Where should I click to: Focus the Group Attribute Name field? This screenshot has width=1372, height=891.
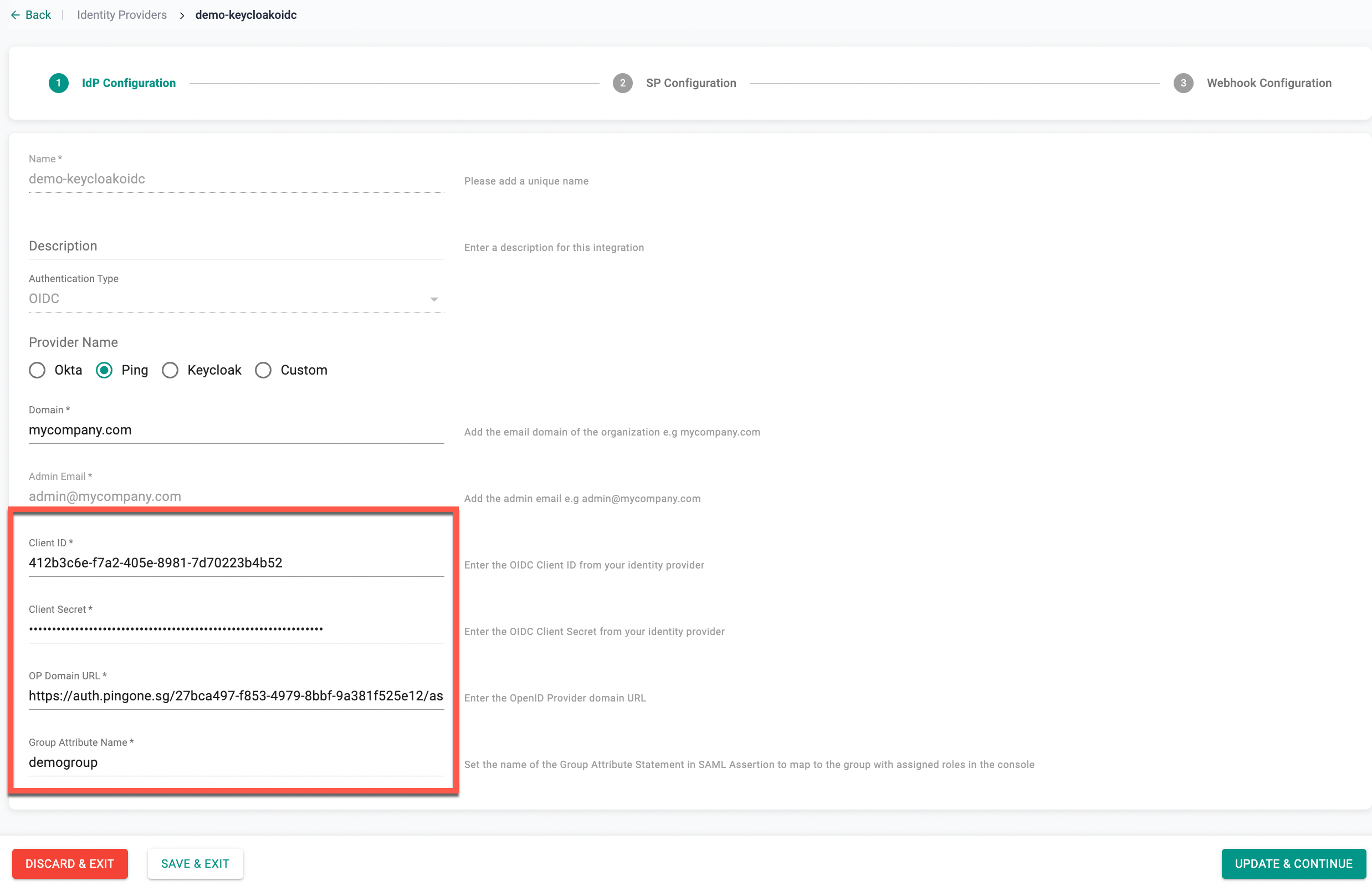(x=236, y=762)
